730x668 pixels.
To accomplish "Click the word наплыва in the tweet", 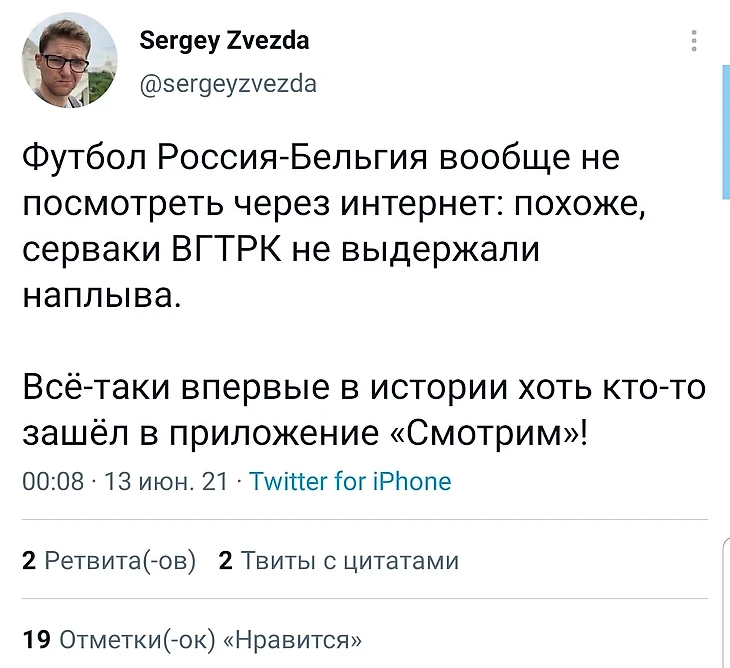I will pyautogui.click(x=98, y=296).
